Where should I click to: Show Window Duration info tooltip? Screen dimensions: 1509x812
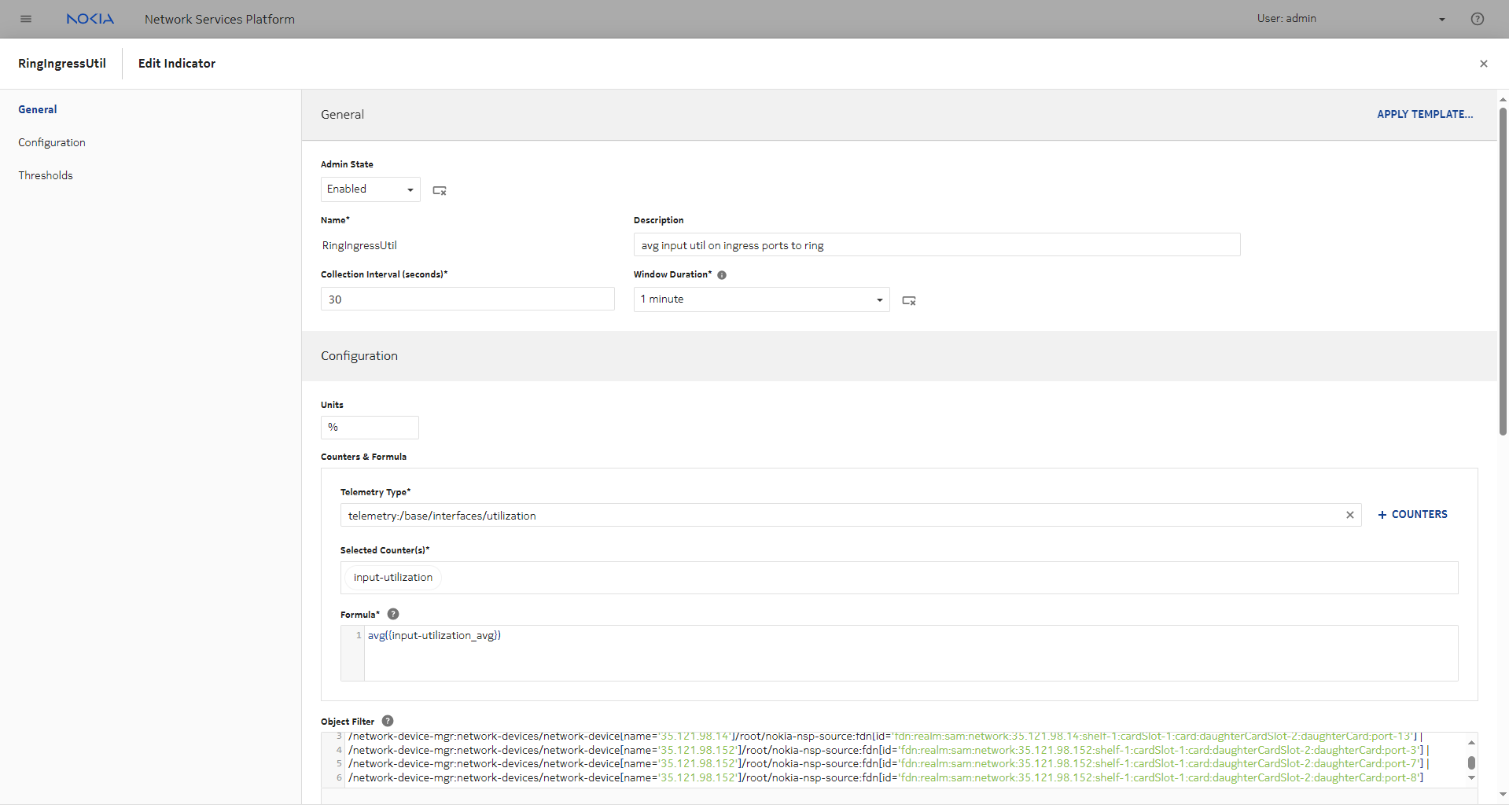[x=722, y=275]
